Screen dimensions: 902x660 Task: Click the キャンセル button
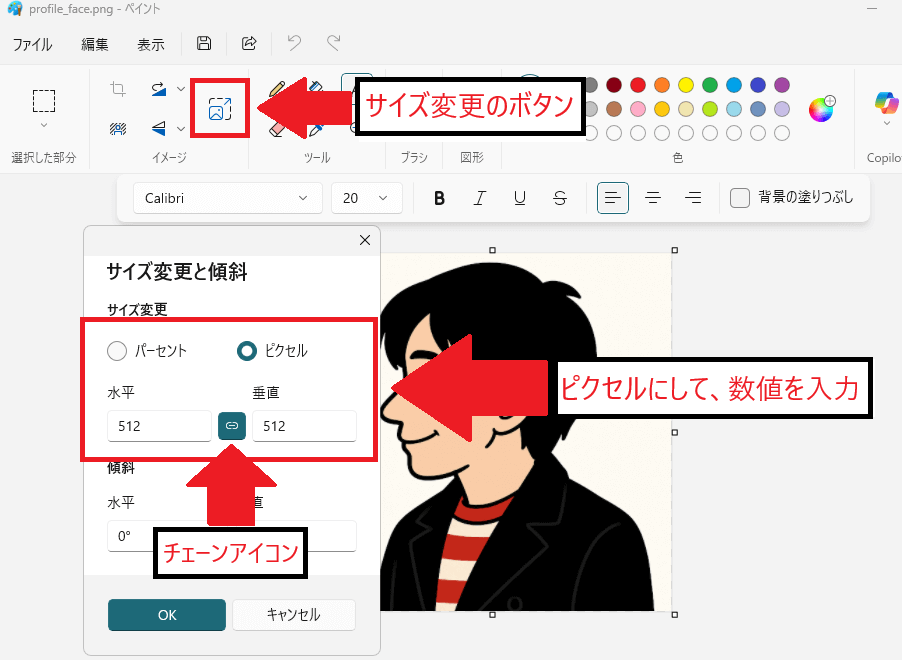[x=293, y=615]
